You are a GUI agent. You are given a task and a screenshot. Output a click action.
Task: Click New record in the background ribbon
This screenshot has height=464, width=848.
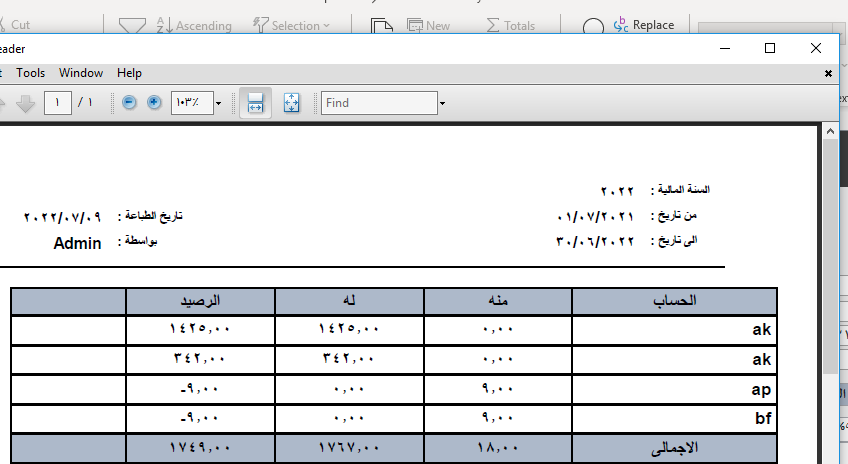pos(429,25)
